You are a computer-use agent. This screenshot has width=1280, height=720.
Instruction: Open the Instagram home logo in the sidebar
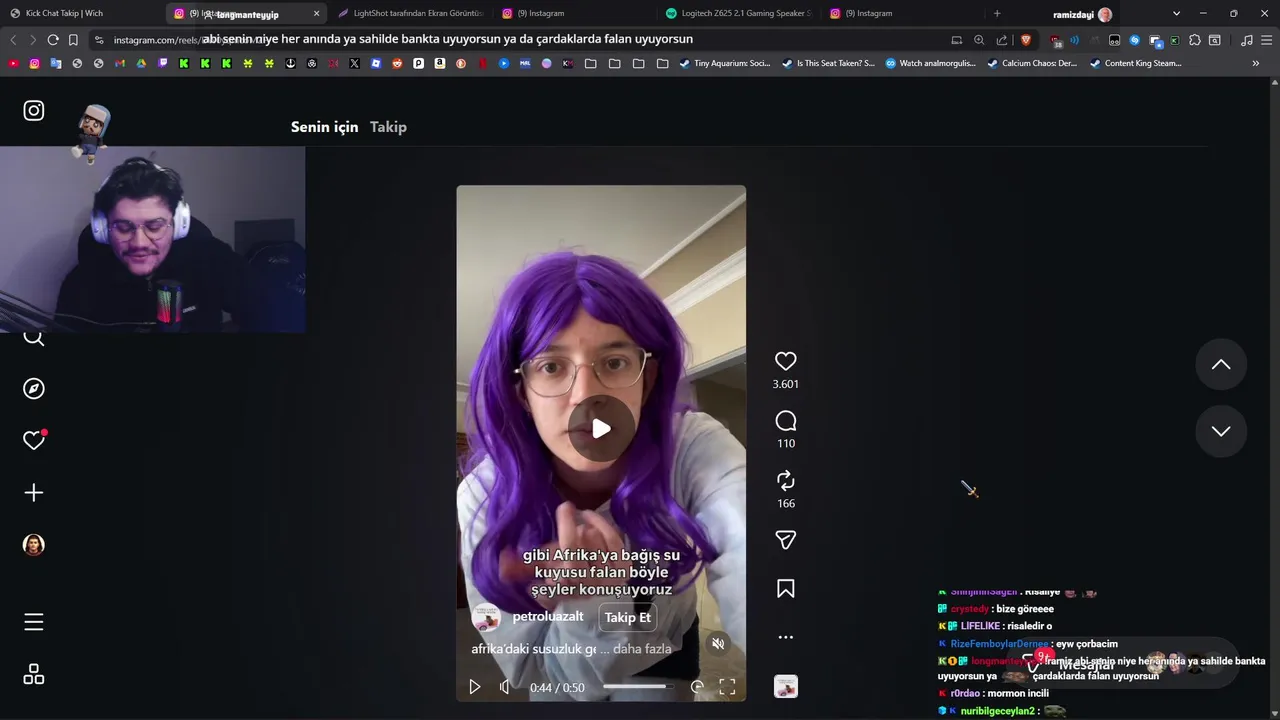coord(34,111)
